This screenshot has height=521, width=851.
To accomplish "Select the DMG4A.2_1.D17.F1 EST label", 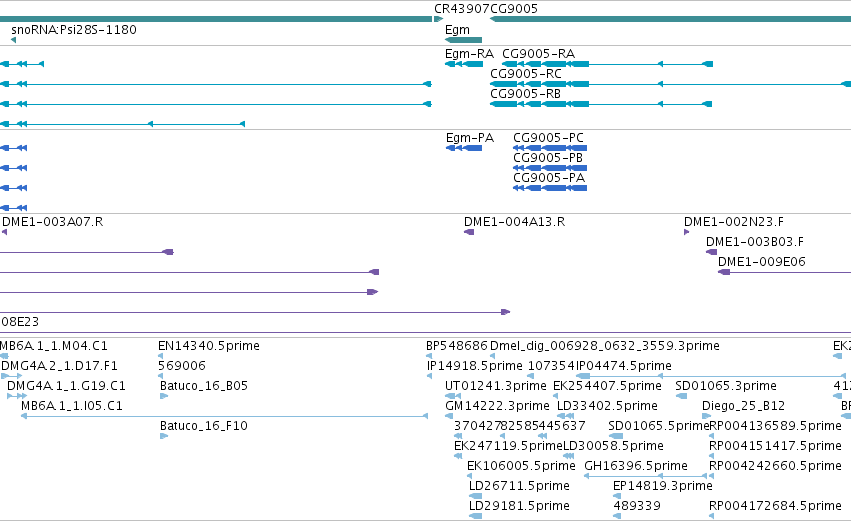I will pyautogui.click(x=60, y=366).
